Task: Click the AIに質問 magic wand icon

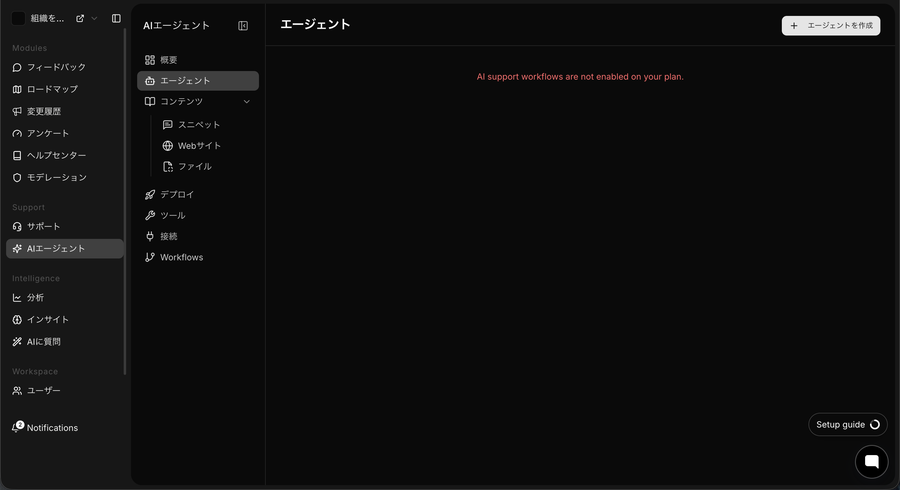Action: coord(17,342)
